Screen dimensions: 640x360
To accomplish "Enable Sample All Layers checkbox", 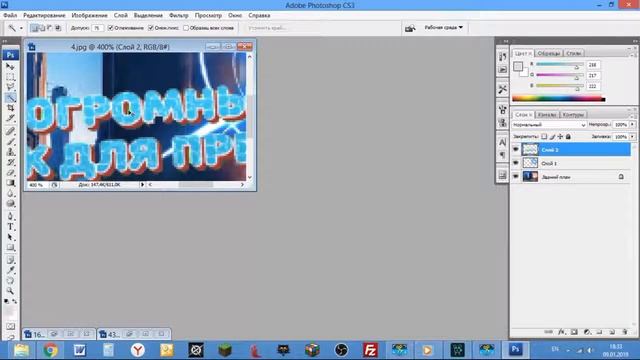I will coord(186,28).
